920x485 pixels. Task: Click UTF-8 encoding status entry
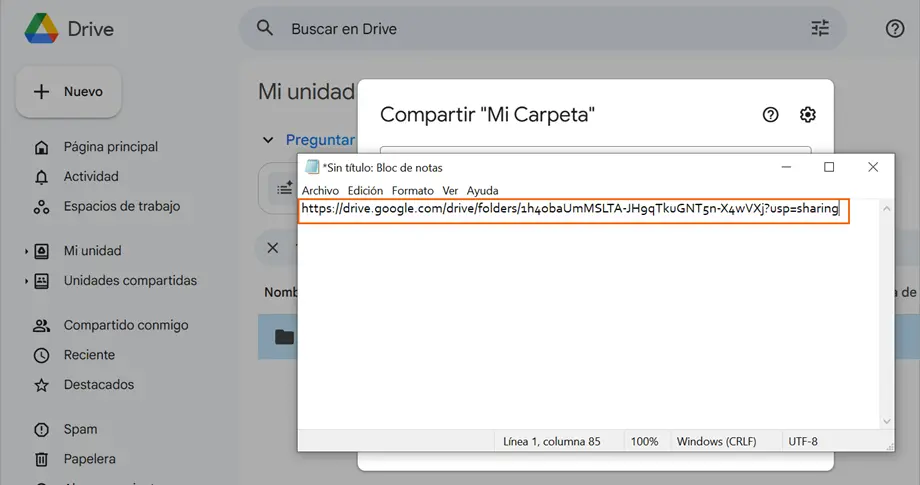803,442
